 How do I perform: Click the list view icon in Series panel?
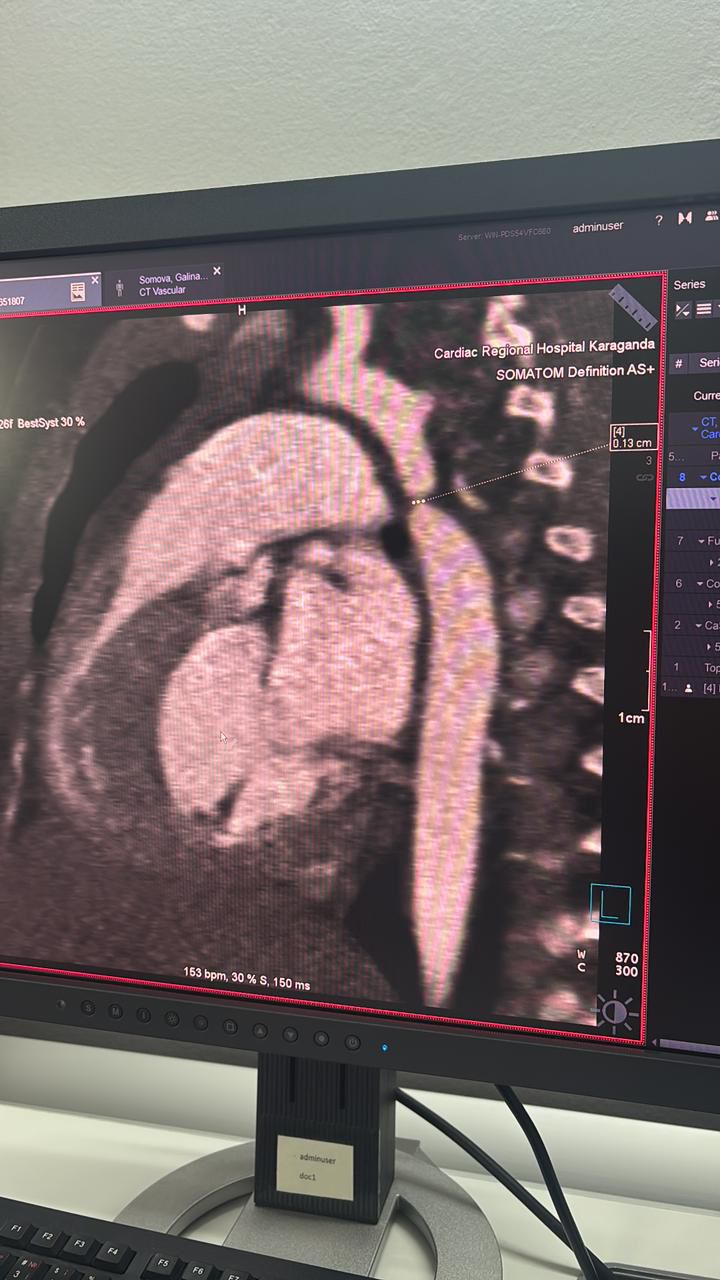[704, 310]
